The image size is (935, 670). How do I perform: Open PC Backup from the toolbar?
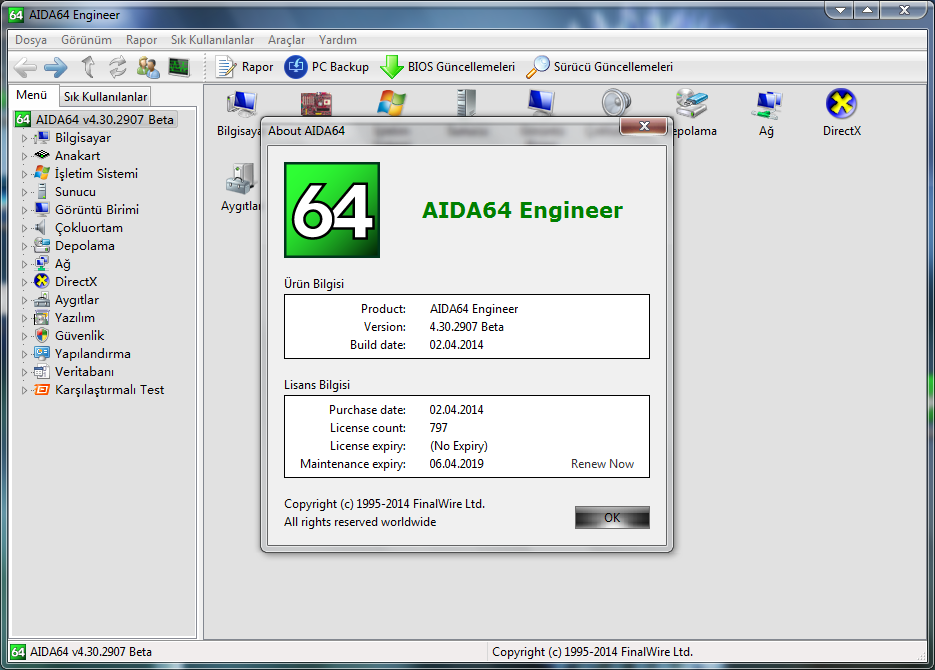pos(327,67)
